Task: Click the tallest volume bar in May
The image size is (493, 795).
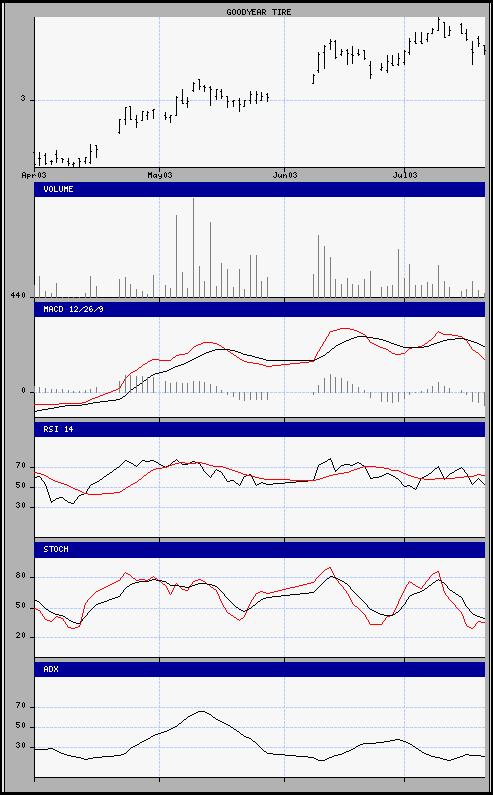Action: (193, 247)
